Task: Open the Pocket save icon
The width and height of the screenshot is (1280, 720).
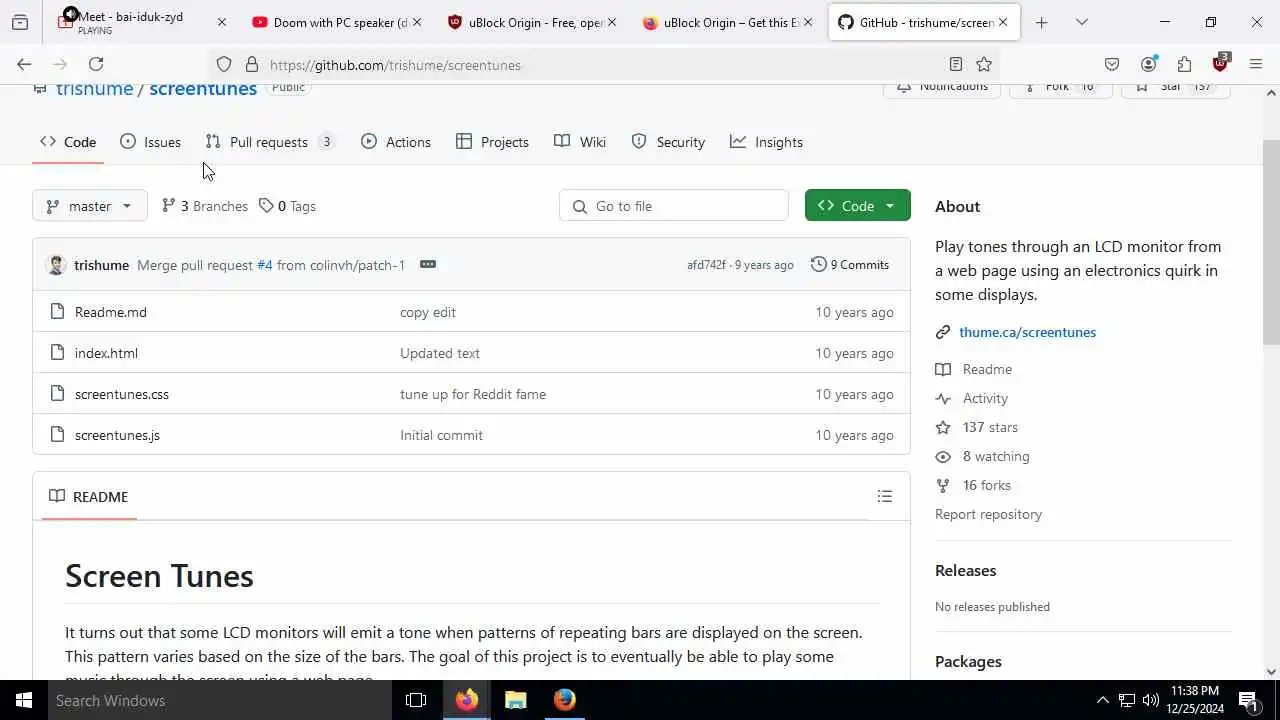Action: click(1112, 64)
